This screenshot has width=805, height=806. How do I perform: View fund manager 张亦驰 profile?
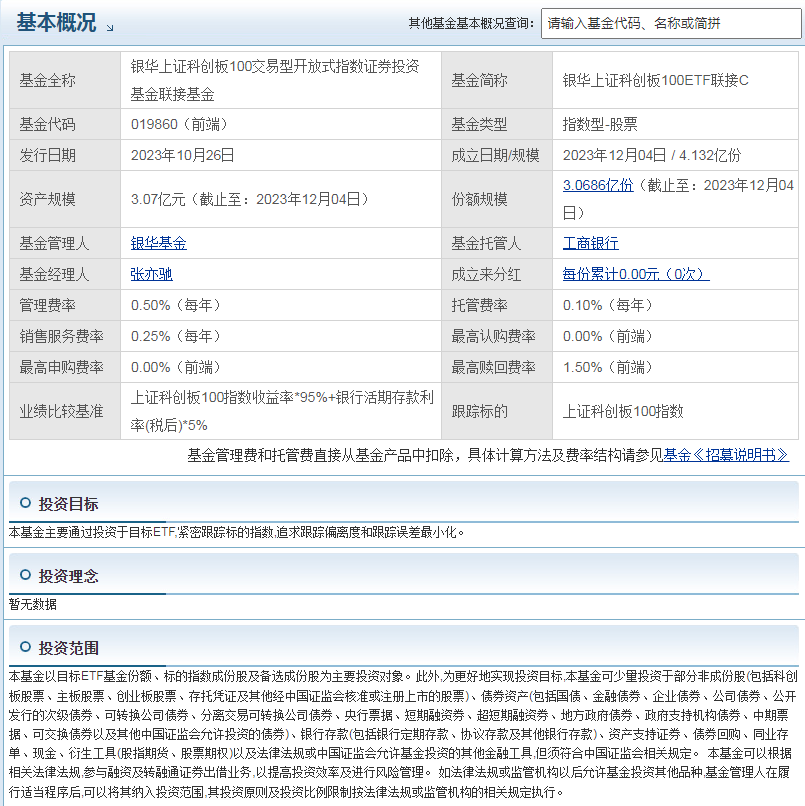coord(152,274)
